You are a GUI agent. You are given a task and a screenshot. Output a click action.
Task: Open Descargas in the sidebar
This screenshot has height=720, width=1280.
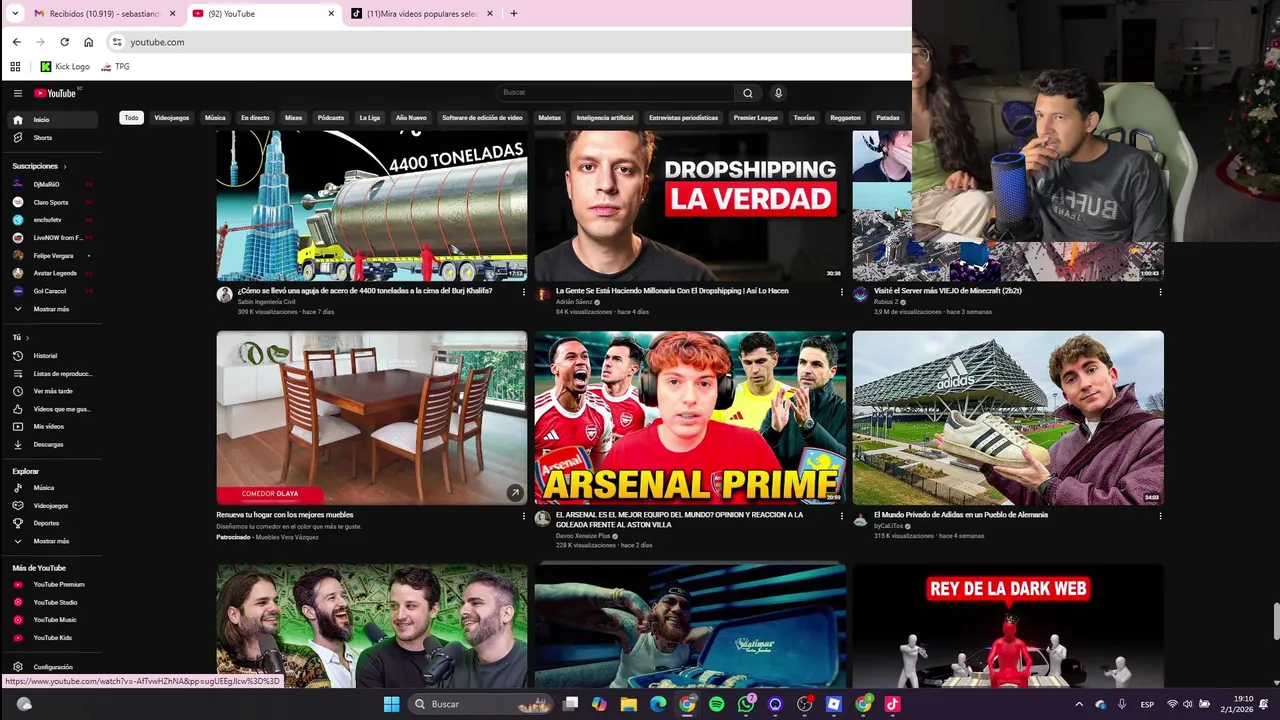[53, 444]
